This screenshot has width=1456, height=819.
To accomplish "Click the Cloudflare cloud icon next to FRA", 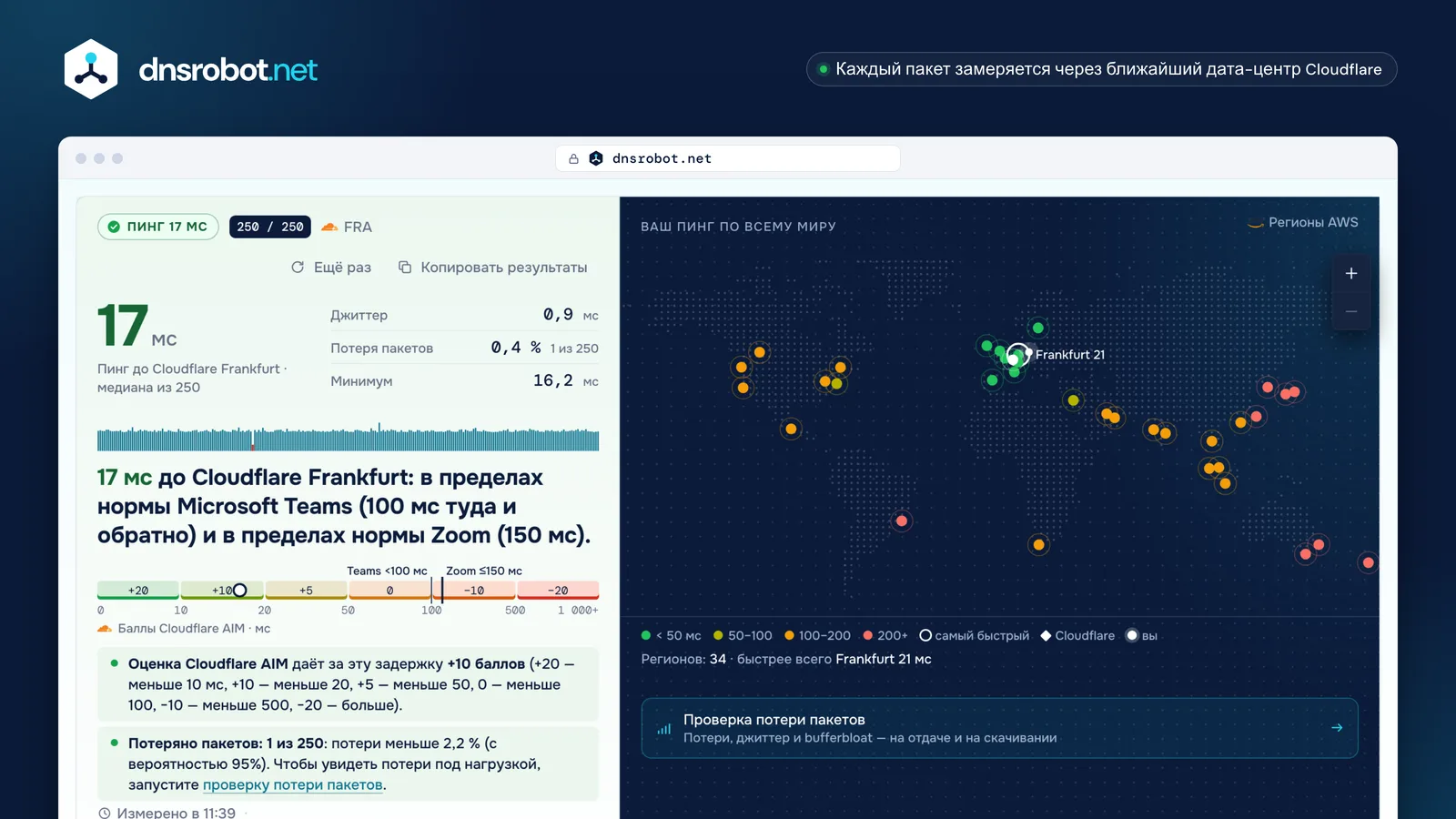I will pos(329,227).
